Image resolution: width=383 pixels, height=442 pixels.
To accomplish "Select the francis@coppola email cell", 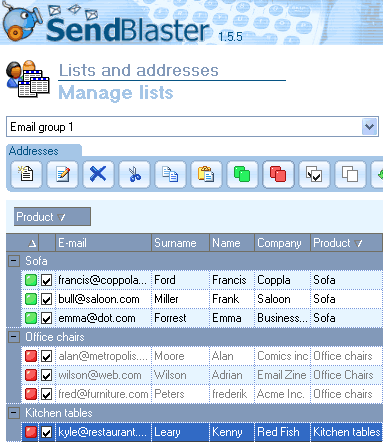I will click(x=103, y=280).
